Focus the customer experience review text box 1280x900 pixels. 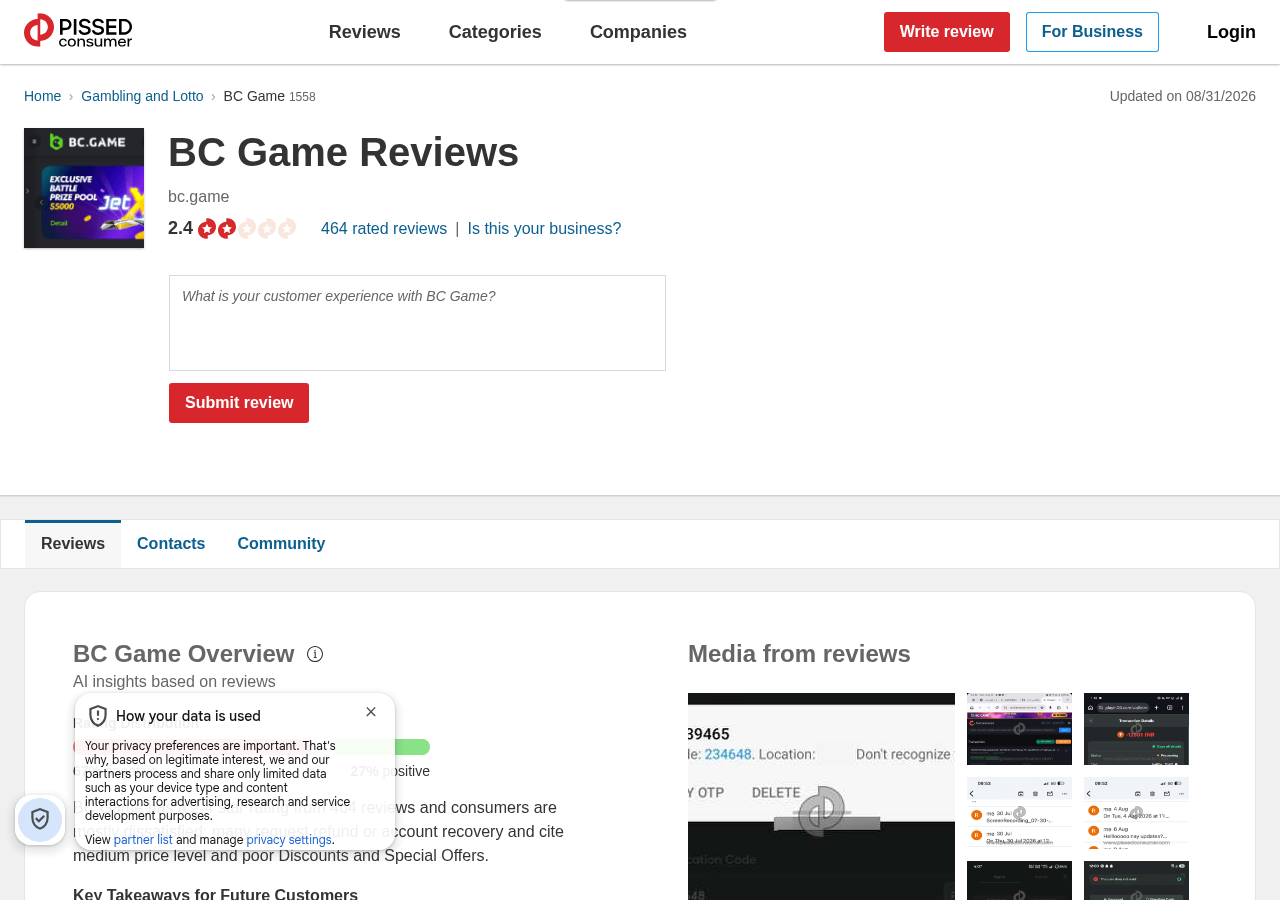pyautogui.click(x=417, y=323)
